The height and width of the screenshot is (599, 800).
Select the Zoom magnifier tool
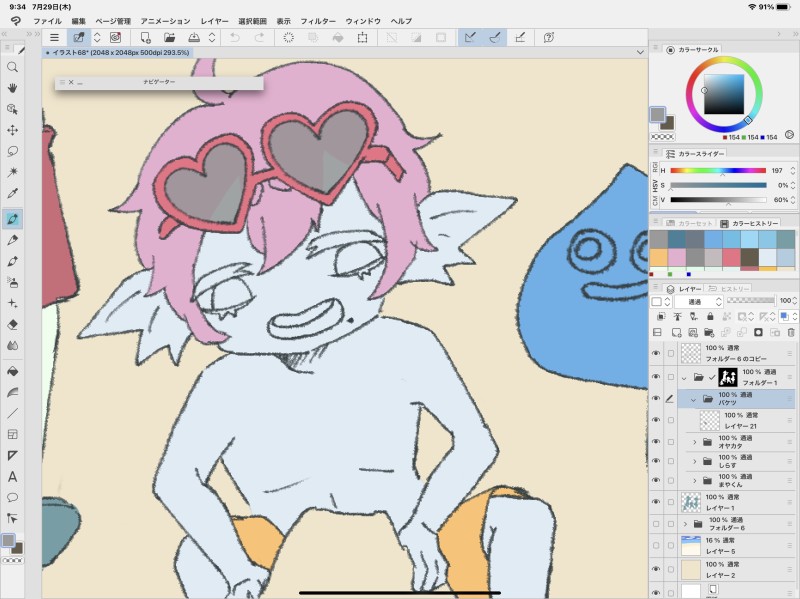point(12,67)
